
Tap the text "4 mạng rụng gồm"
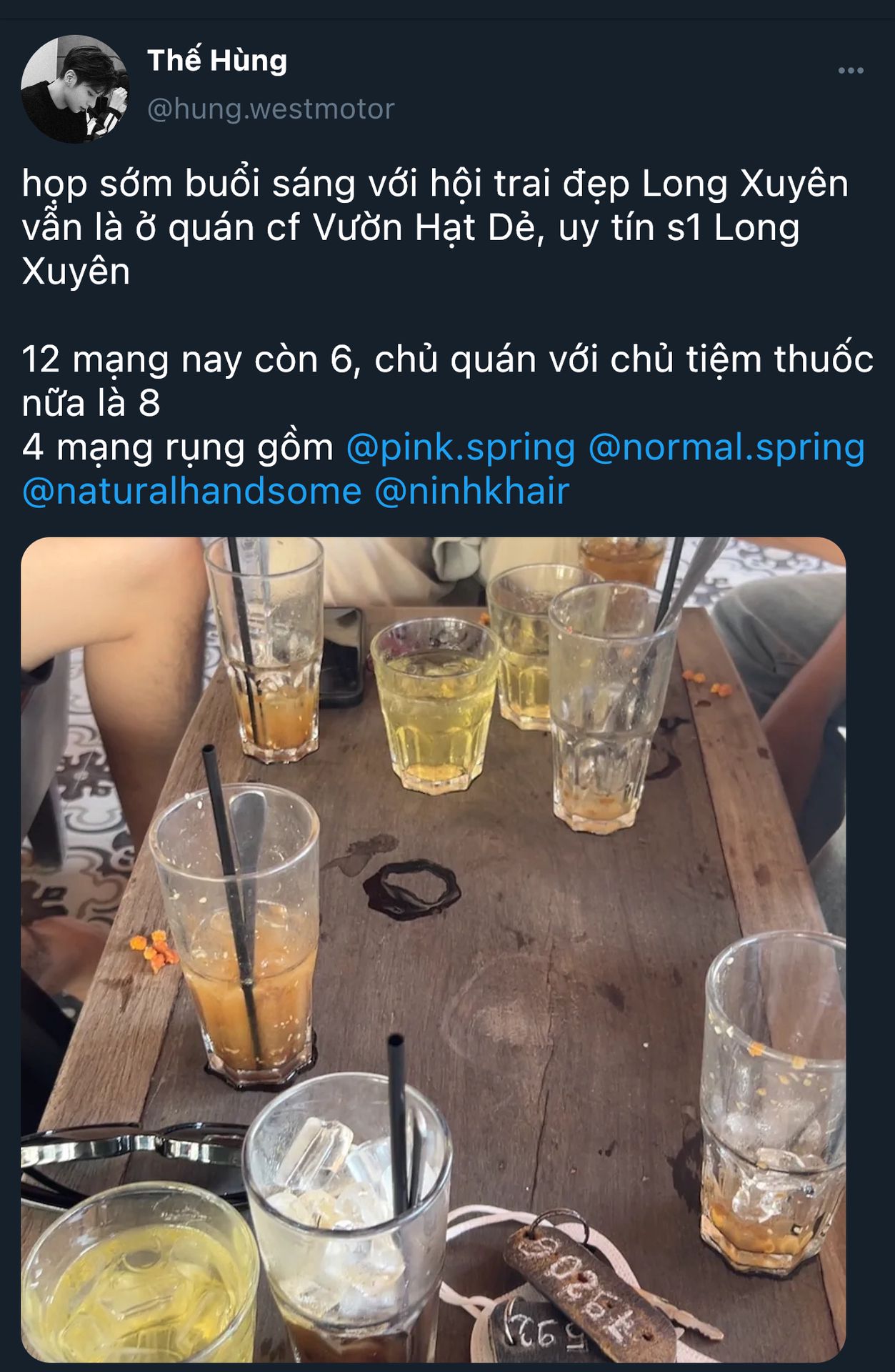(x=177, y=448)
